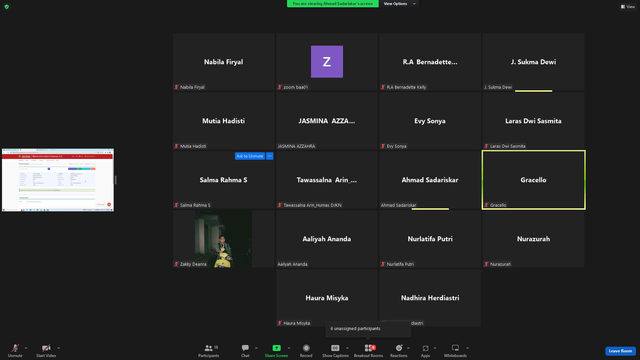Select the zoom baa01 participant tile

(327, 62)
